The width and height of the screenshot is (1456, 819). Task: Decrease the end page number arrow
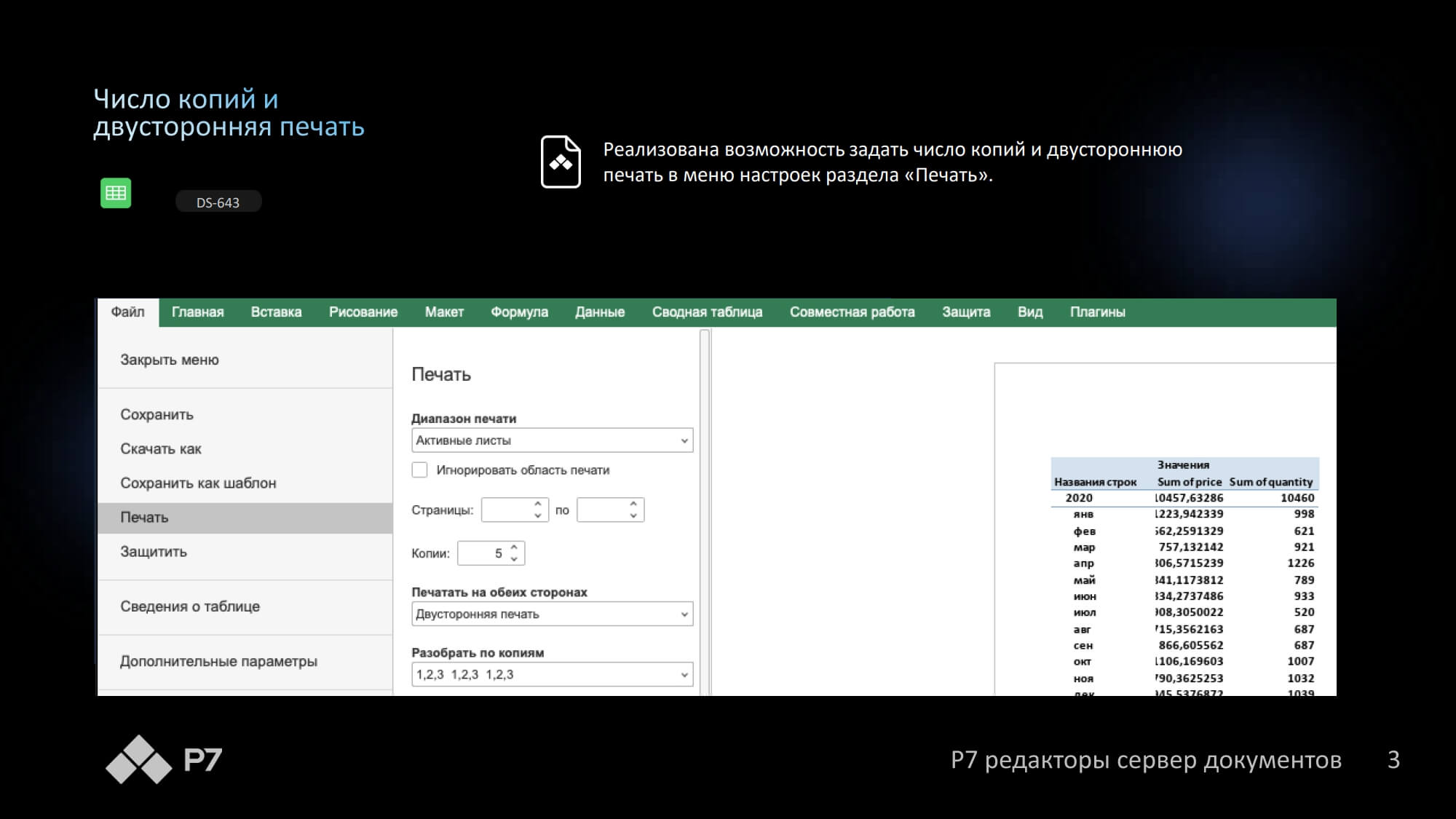point(633,515)
